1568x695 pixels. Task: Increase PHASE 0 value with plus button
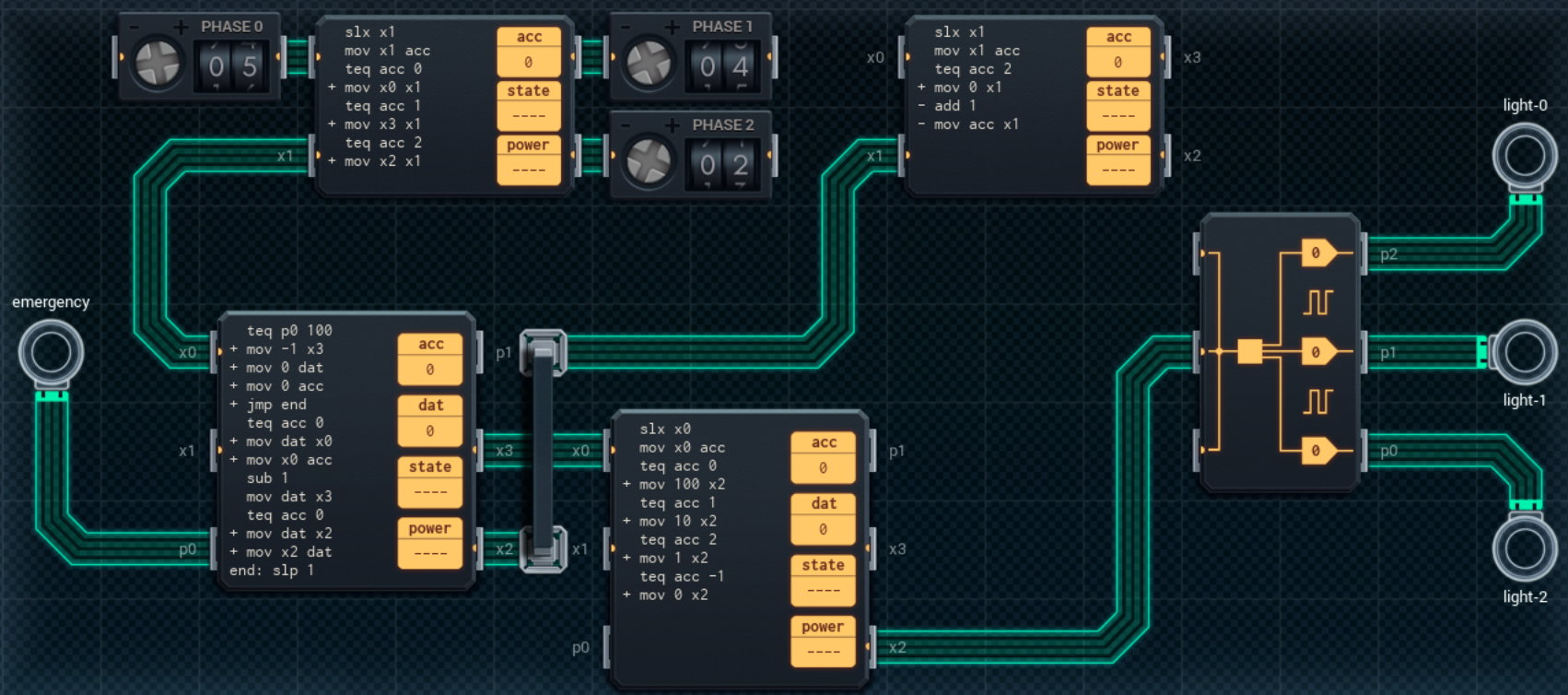tap(181, 27)
